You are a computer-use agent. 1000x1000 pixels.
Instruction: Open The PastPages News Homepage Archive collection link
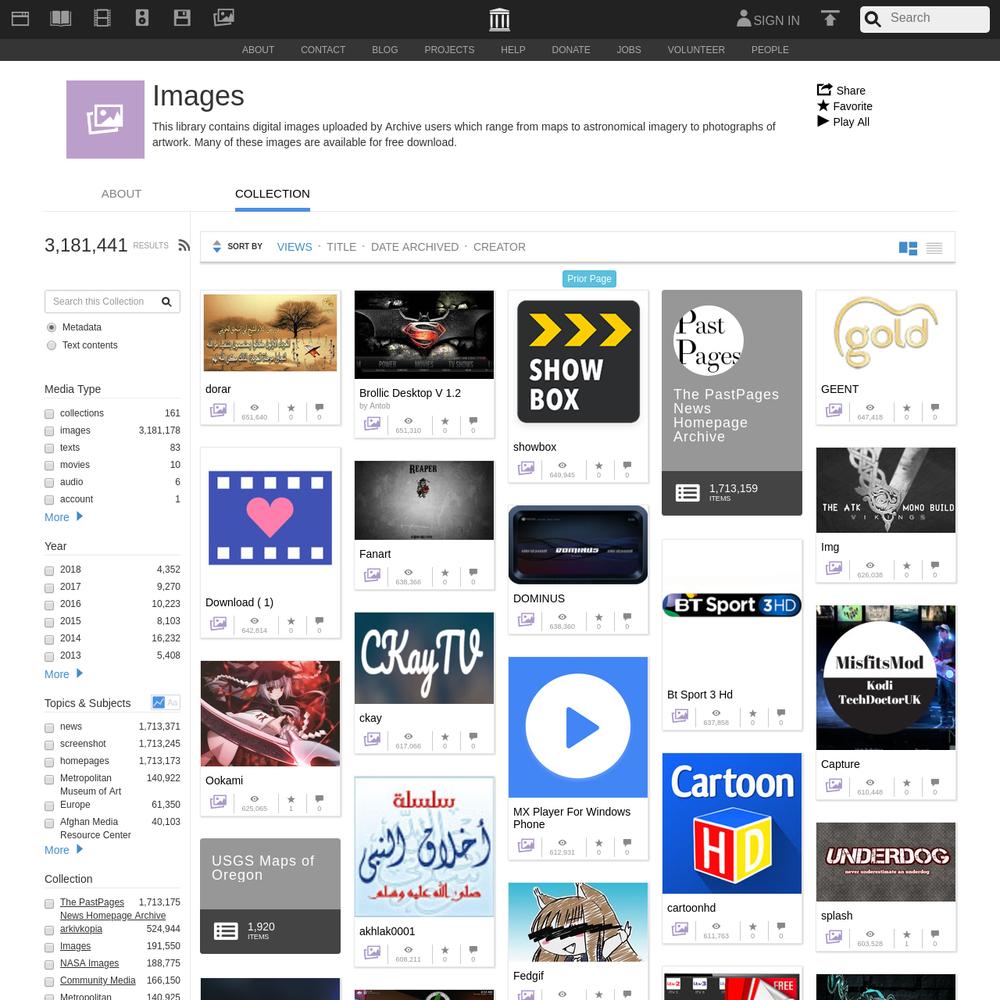[x=113, y=909]
